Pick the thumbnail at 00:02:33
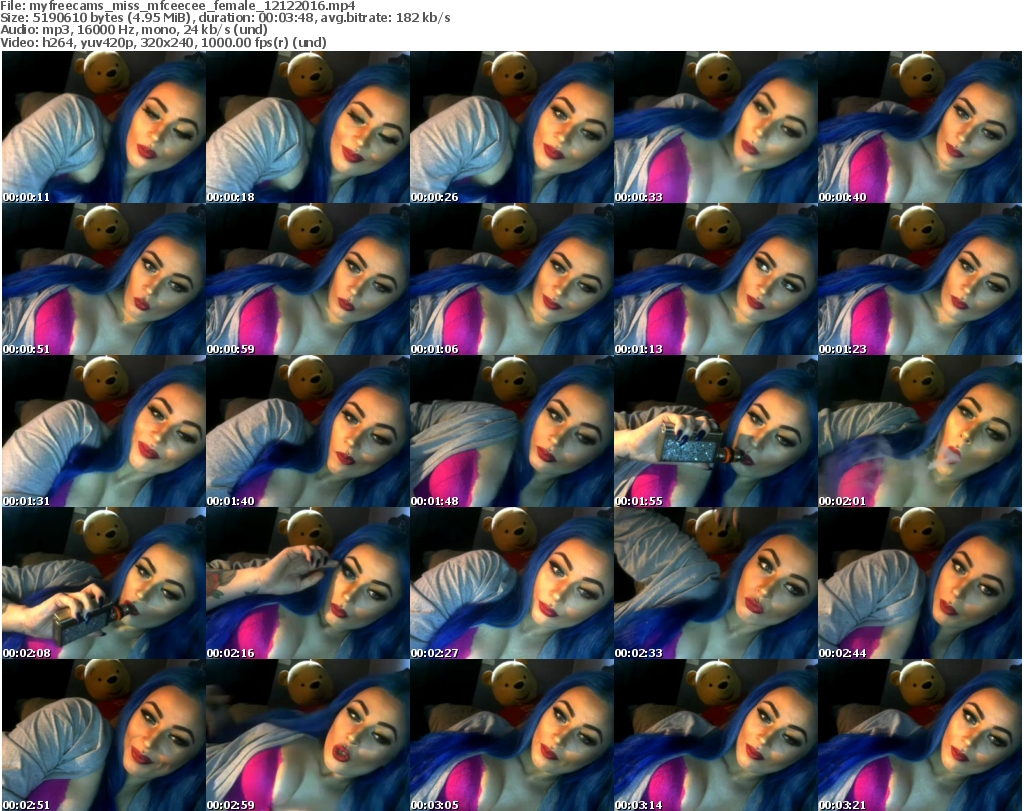1024x811 pixels. coord(716,583)
